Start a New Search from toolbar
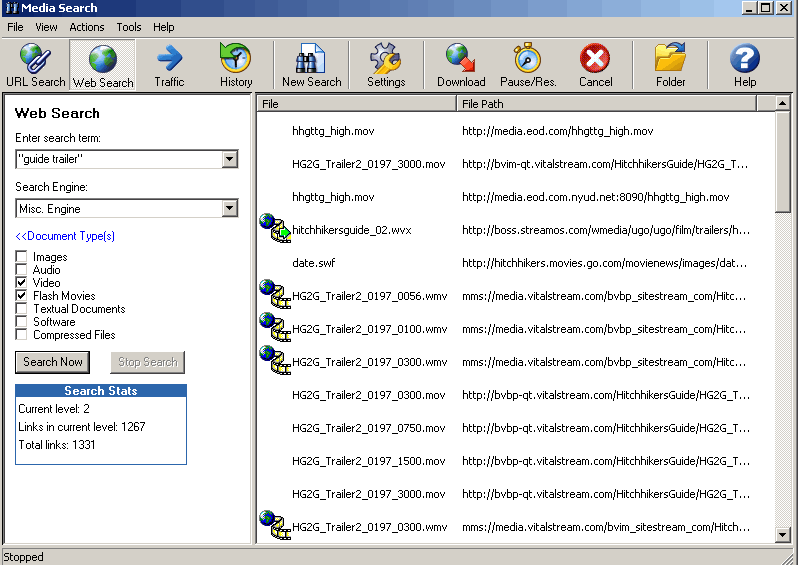This screenshot has height=565, width=798. [x=311, y=66]
